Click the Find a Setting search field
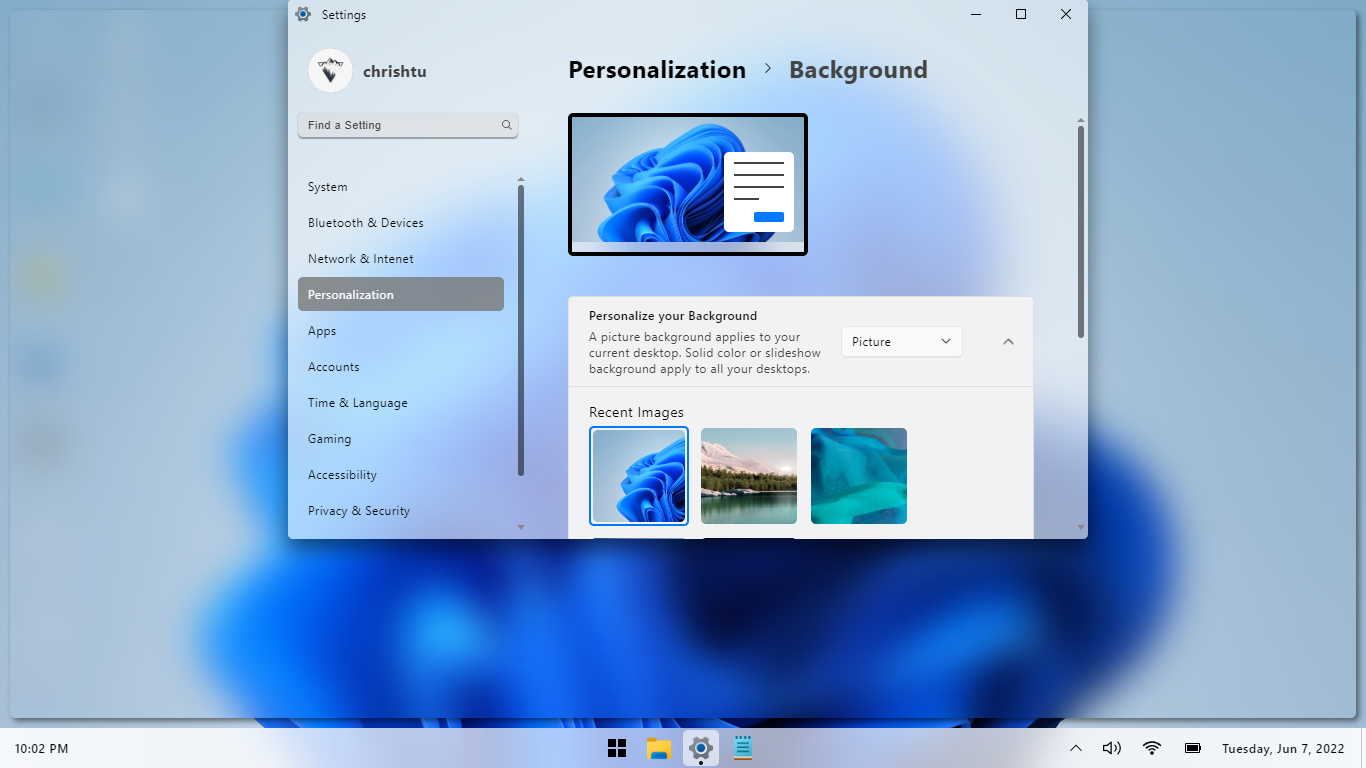This screenshot has width=1366, height=768. tap(400, 125)
